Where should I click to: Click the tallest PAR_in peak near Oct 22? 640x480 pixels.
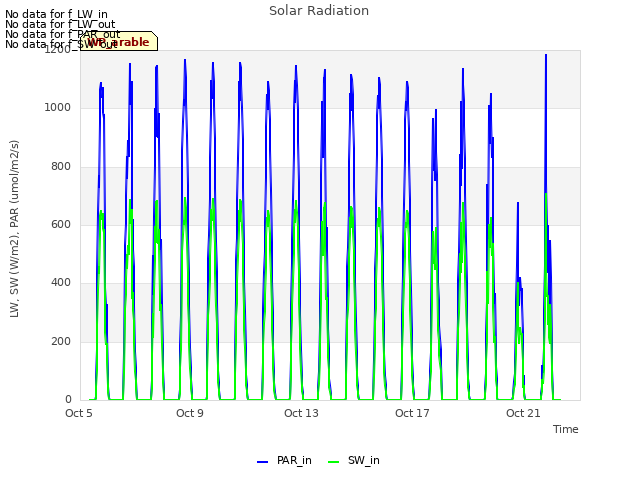[546, 55]
